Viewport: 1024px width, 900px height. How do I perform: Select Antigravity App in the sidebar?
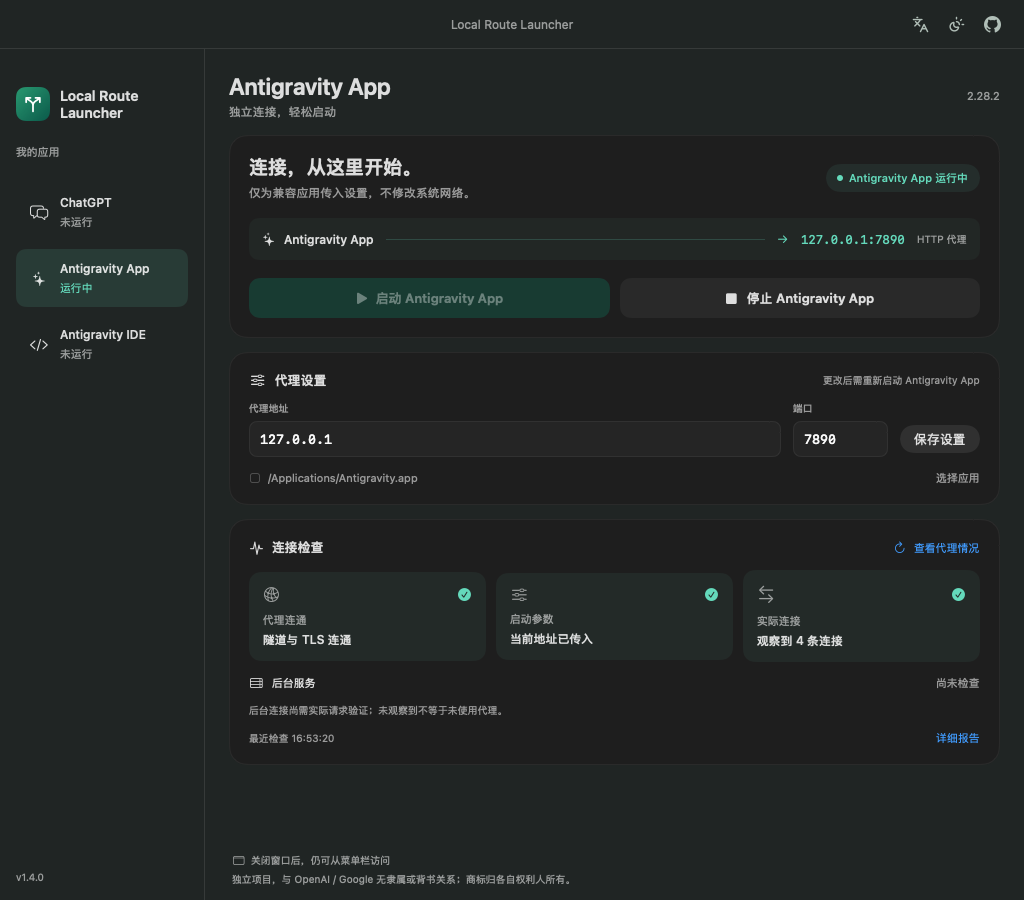click(x=102, y=278)
